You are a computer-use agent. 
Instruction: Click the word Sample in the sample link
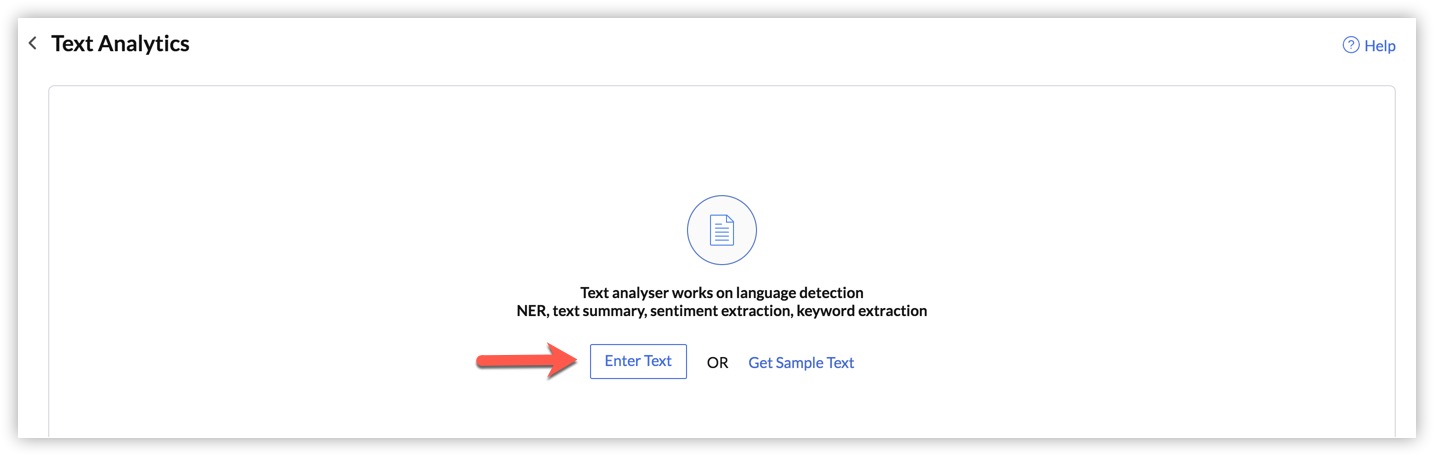click(800, 363)
